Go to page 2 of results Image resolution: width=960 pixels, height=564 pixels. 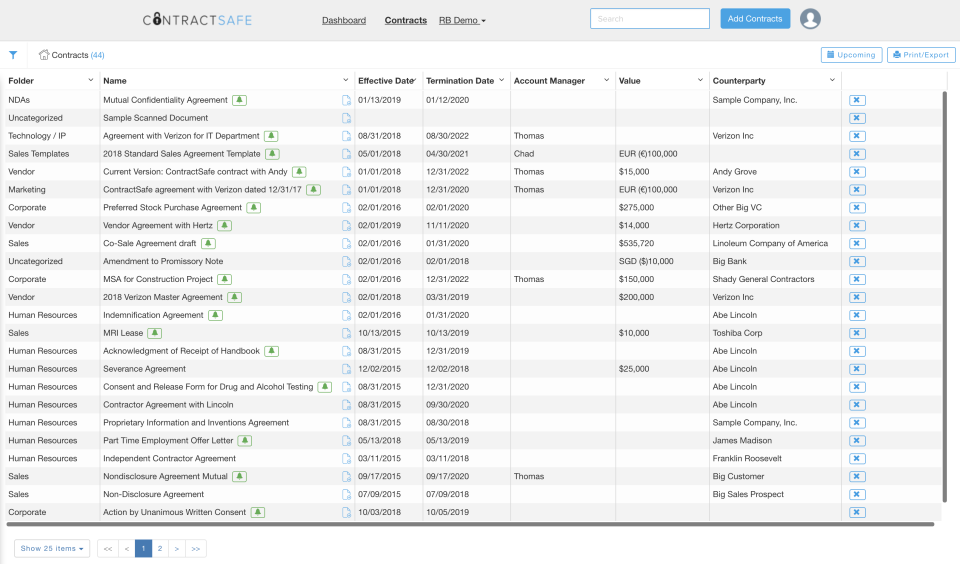[160, 548]
